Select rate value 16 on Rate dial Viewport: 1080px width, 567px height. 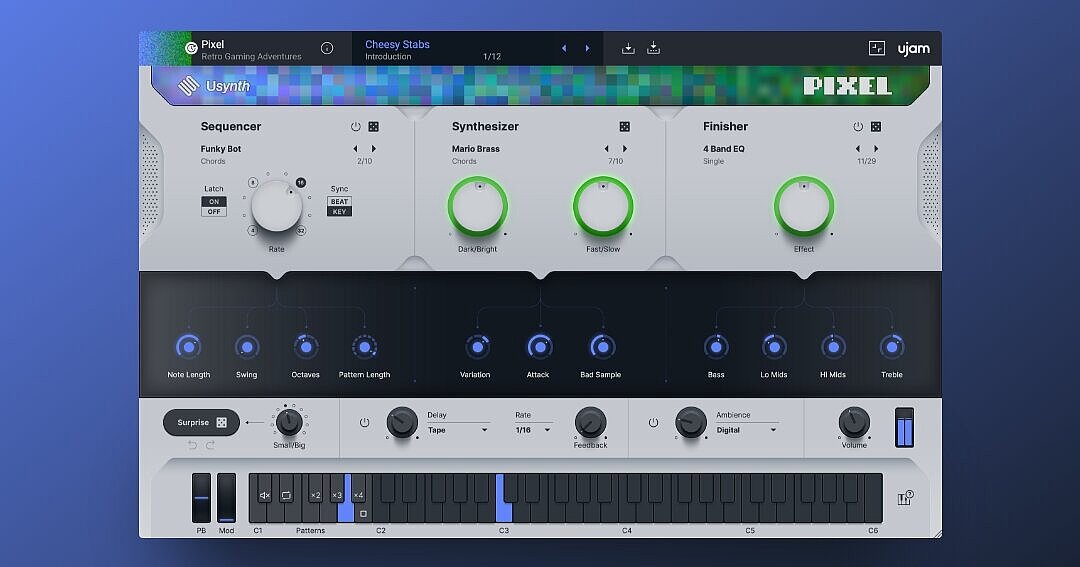click(301, 183)
